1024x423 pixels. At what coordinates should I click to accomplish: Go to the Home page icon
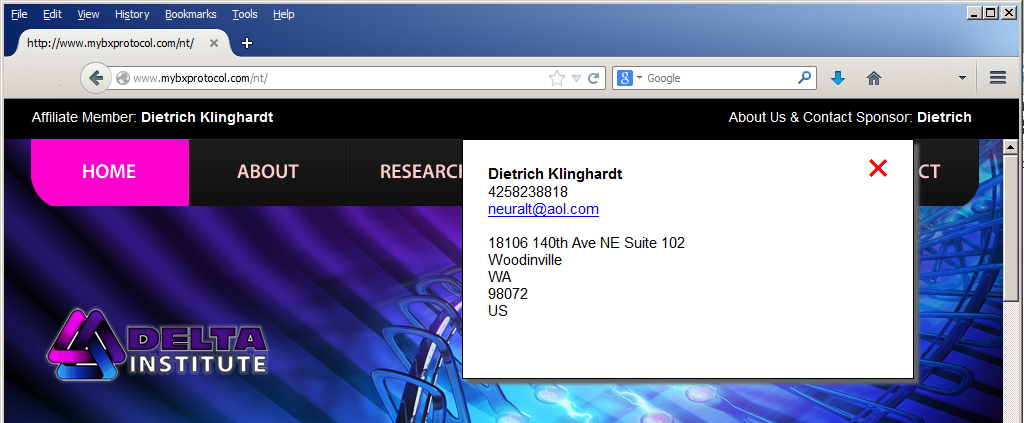(x=874, y=78)
